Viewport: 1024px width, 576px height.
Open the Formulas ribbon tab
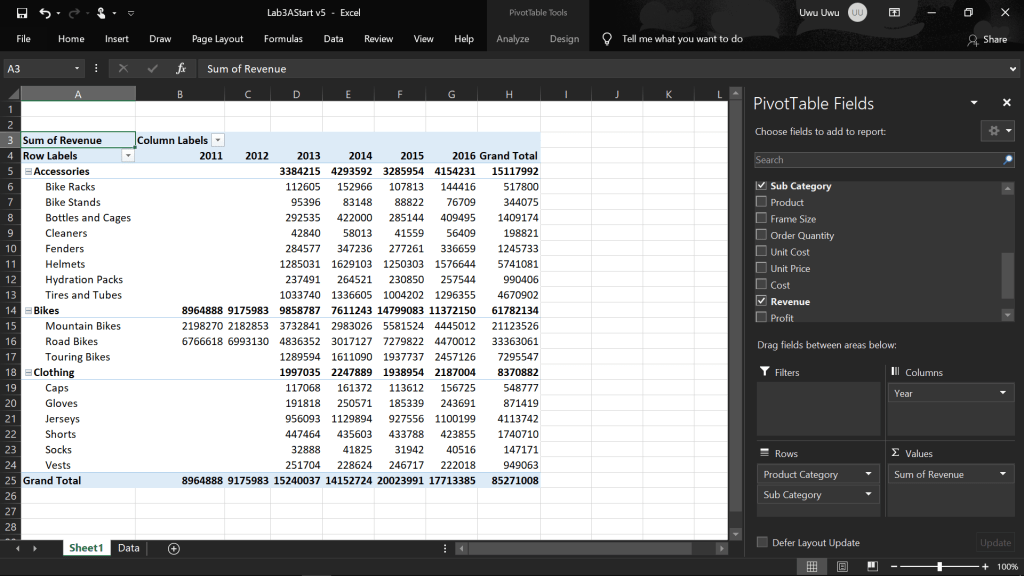click(x=283, y=39)
